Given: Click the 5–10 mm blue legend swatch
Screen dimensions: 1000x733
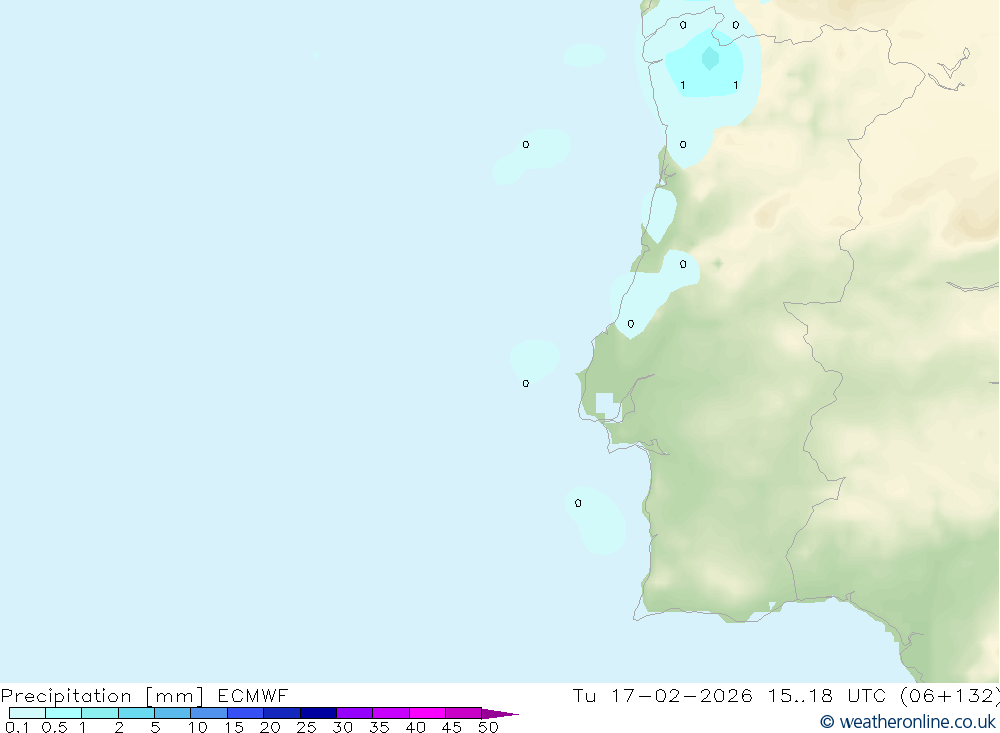Looking at the screenshot, I should click(x=173, y=713).
